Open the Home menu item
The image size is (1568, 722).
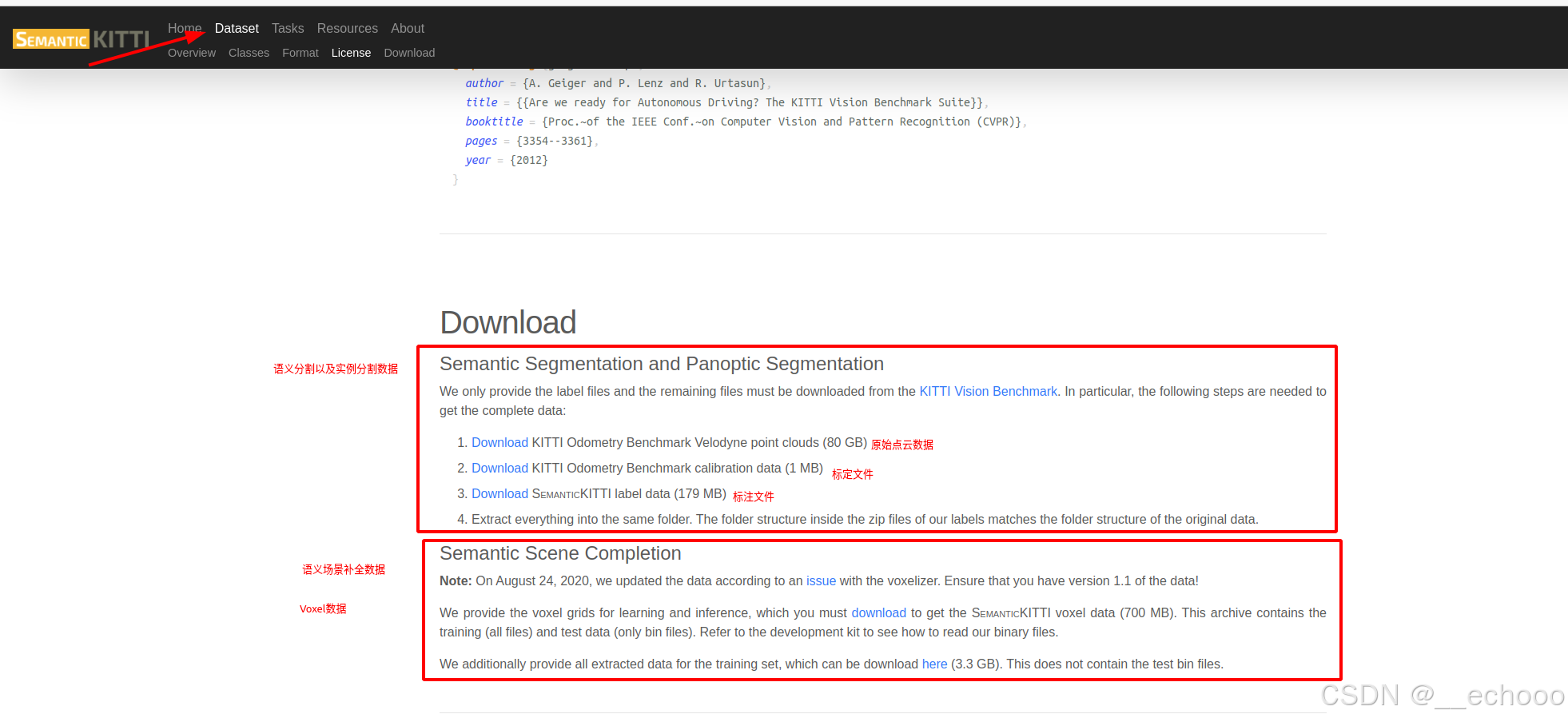(x=185, y=28)
